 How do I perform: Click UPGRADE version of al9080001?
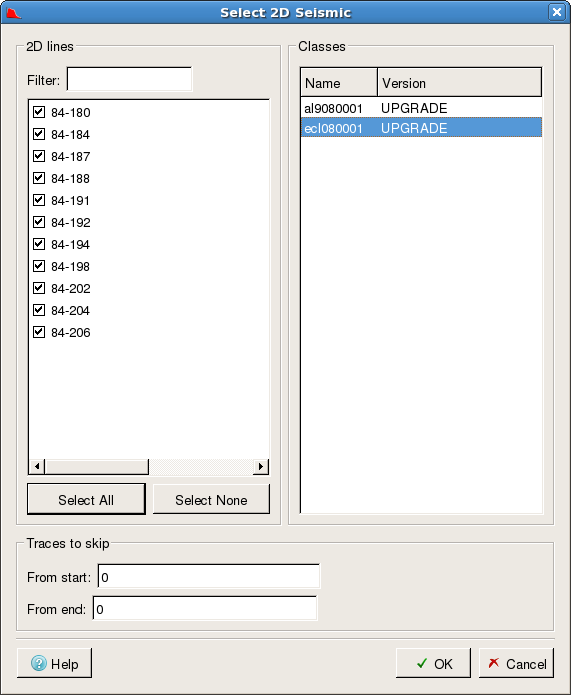pyautogui.click(x=414, y=108)
